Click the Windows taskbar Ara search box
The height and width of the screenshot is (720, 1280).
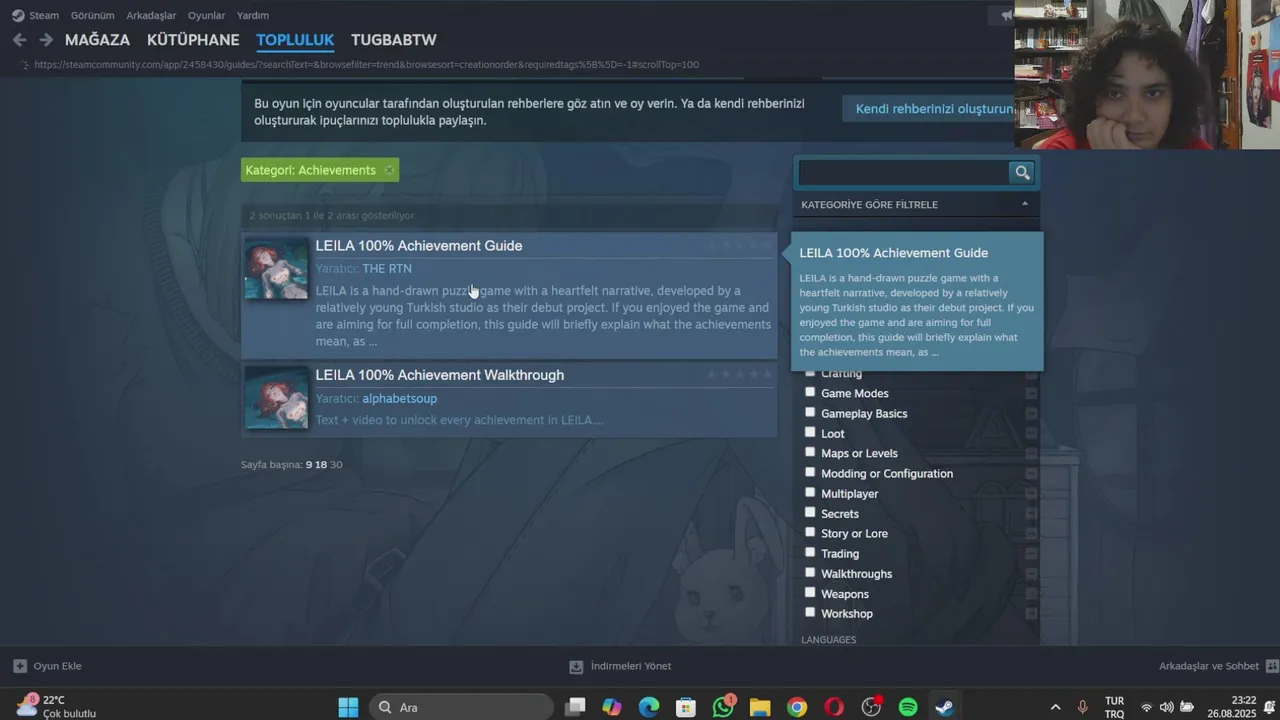tap(461, 707)
